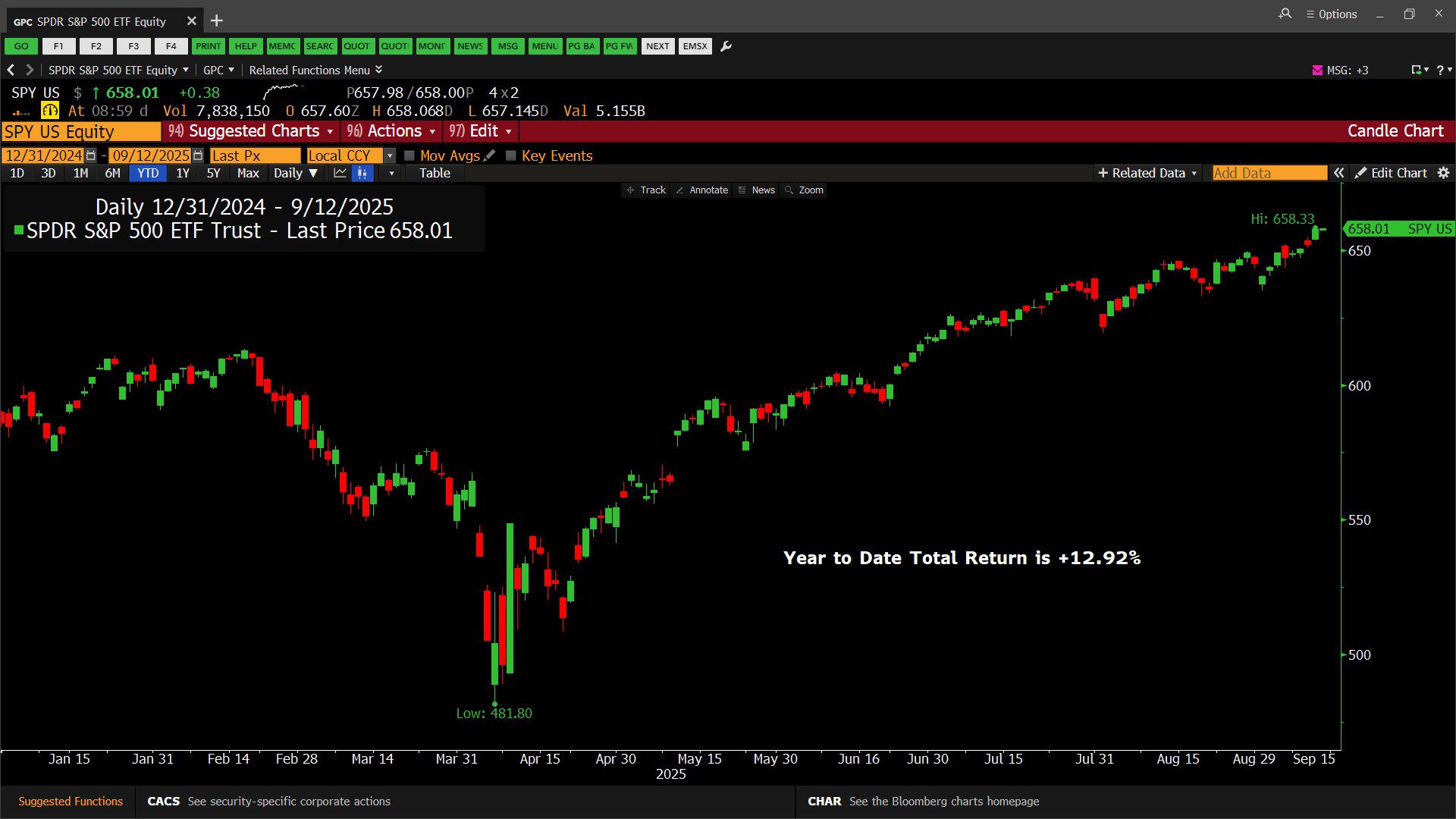Select the 1Y range tab
The width and height of the screenshot is (1456, 819).
coord(183,173)
